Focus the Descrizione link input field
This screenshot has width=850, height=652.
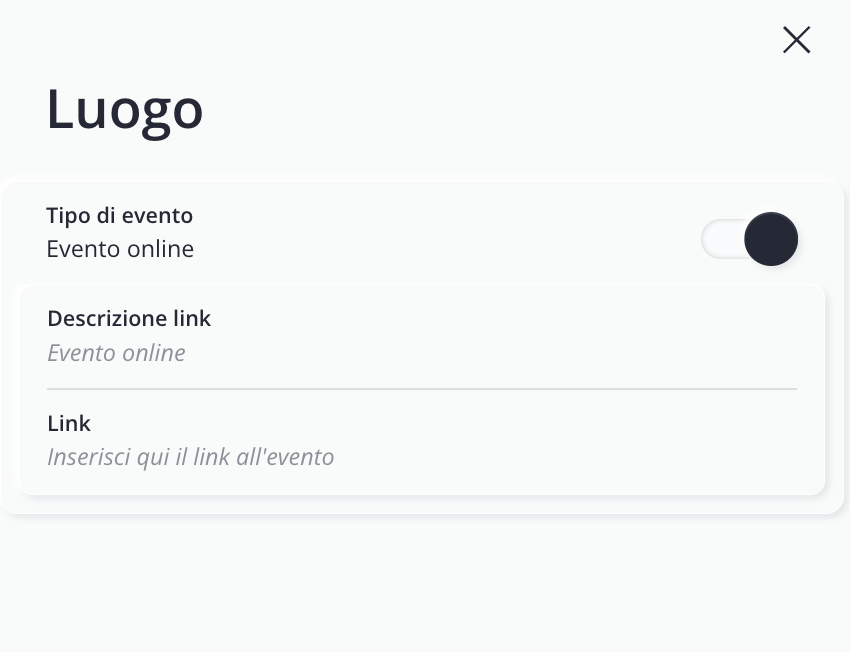[x=420, y=352]
